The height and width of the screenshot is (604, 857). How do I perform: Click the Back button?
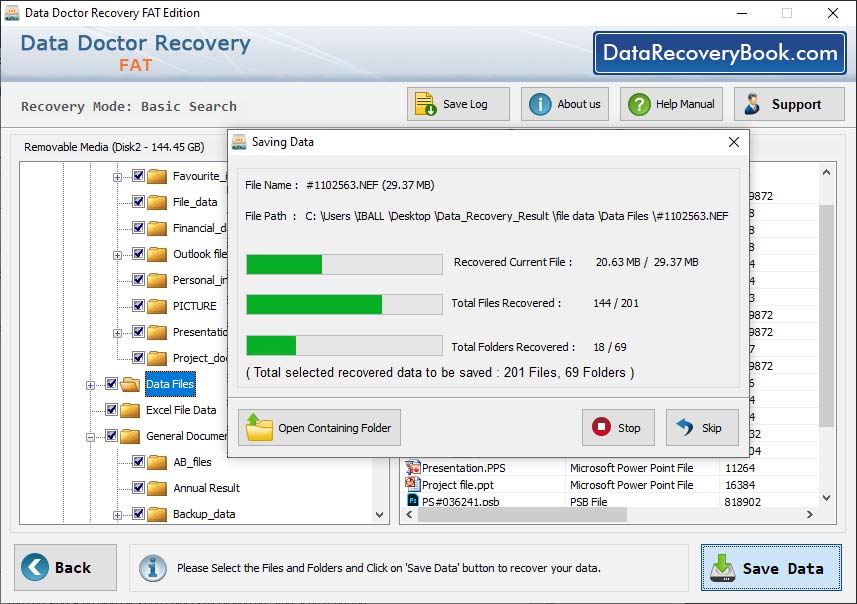[64, 567]
